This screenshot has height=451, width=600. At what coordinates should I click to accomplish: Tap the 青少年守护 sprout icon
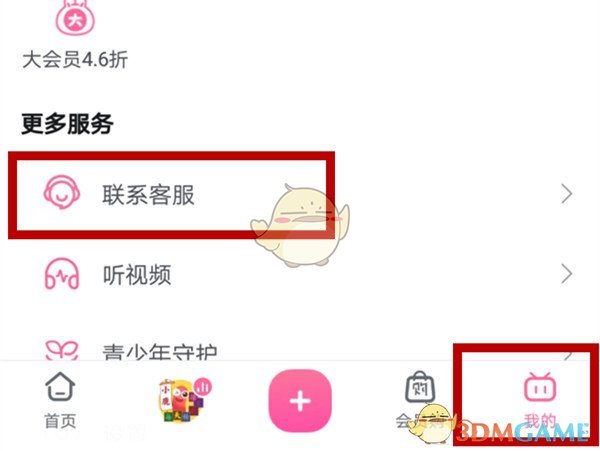click(62, 350)
